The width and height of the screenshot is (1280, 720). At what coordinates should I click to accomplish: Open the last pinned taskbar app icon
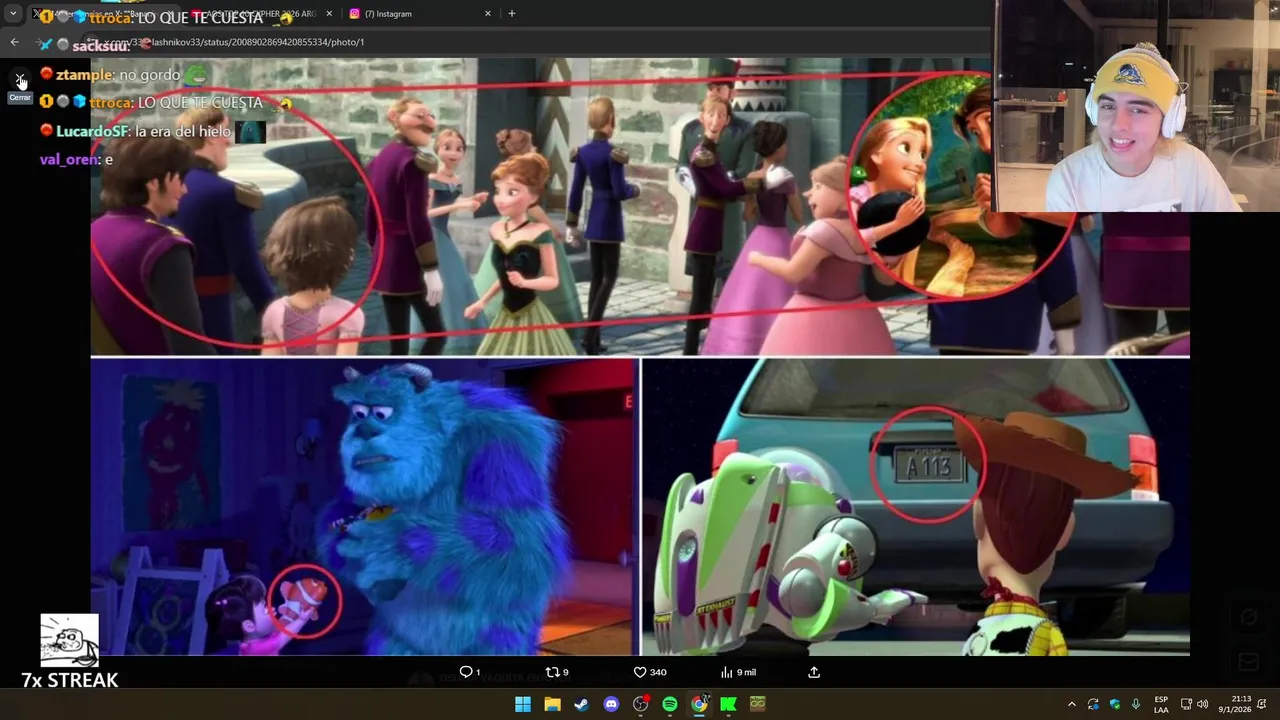[x=758, y=704]
